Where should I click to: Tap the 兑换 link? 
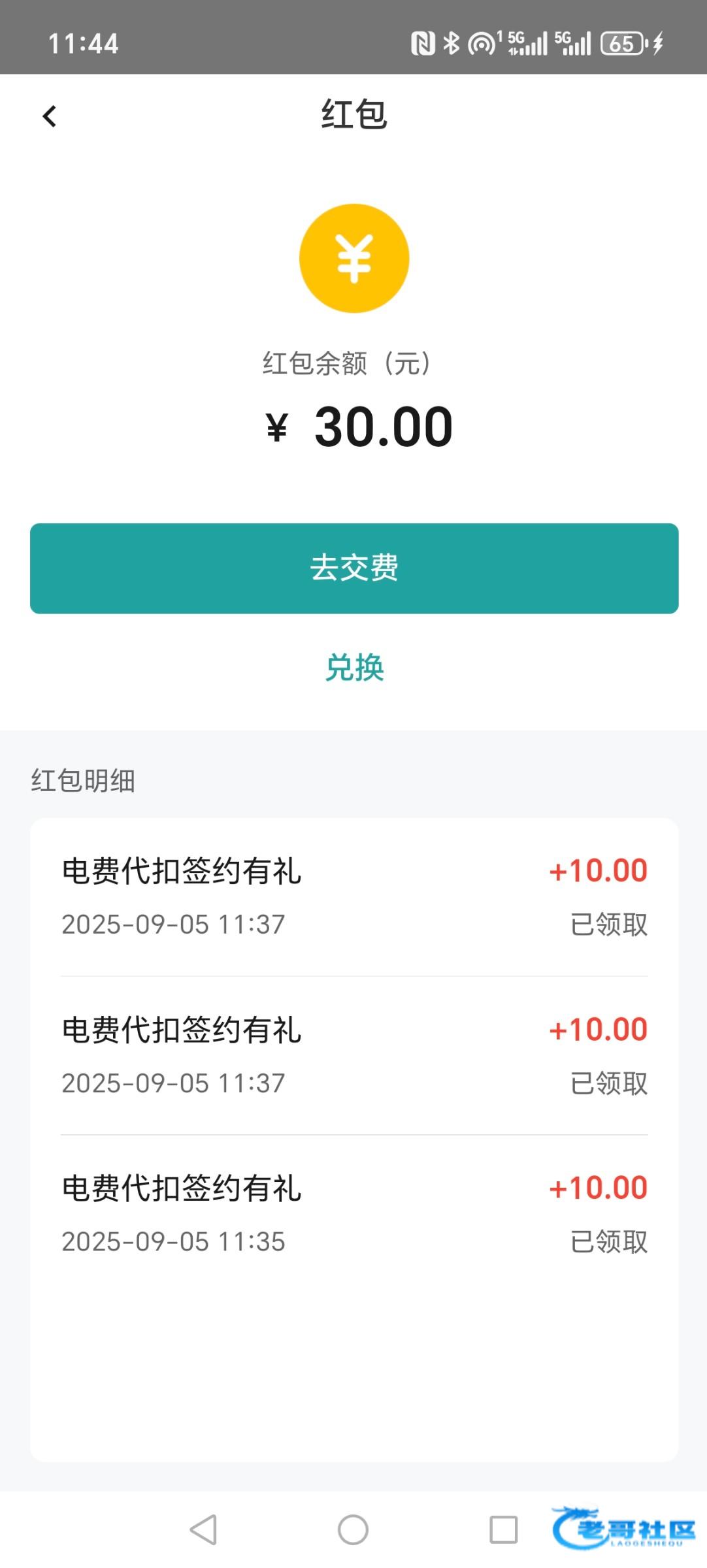click(x=354, y=668)
